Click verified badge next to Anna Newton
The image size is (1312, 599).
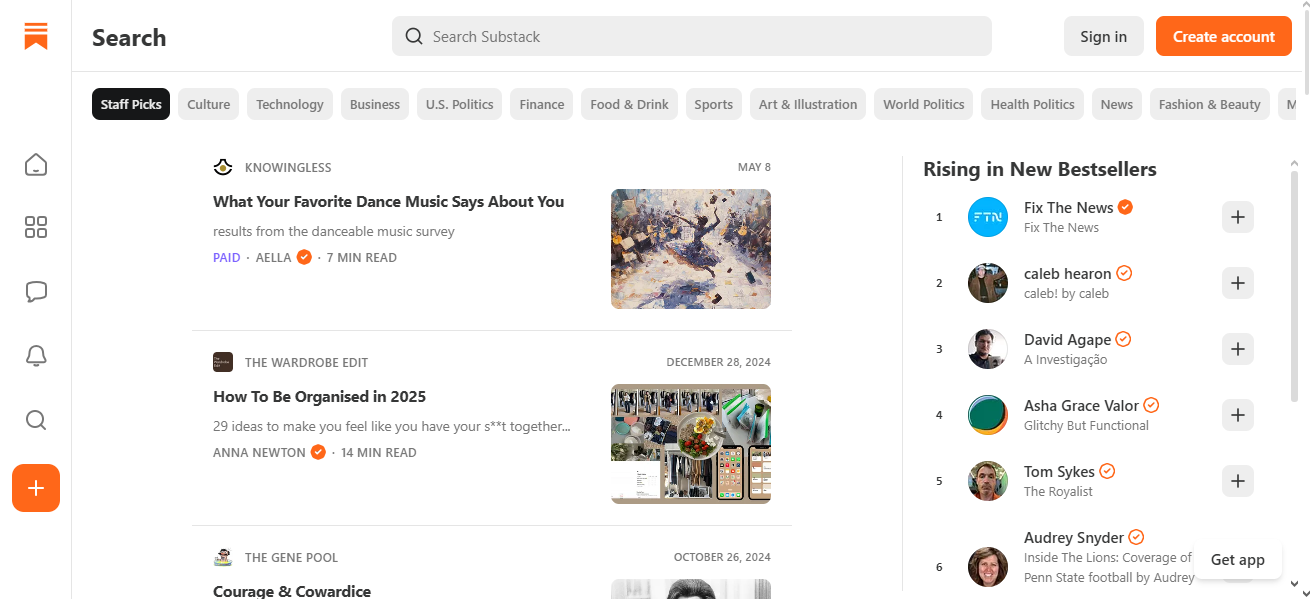pos(318,452)
